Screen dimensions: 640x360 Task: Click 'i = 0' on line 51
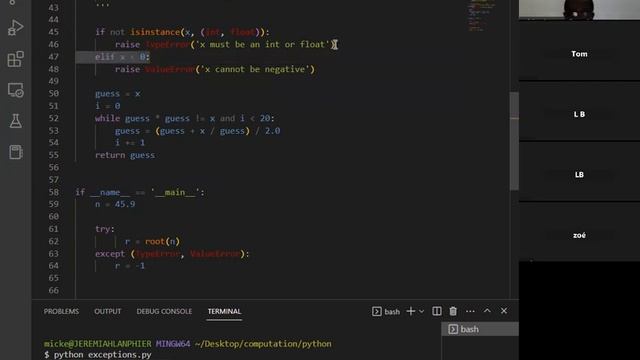(x=108, y=106)
